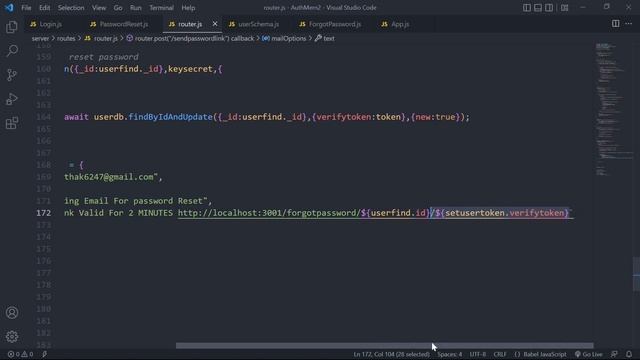Close the router.js tab

click(x=215, y=24)
